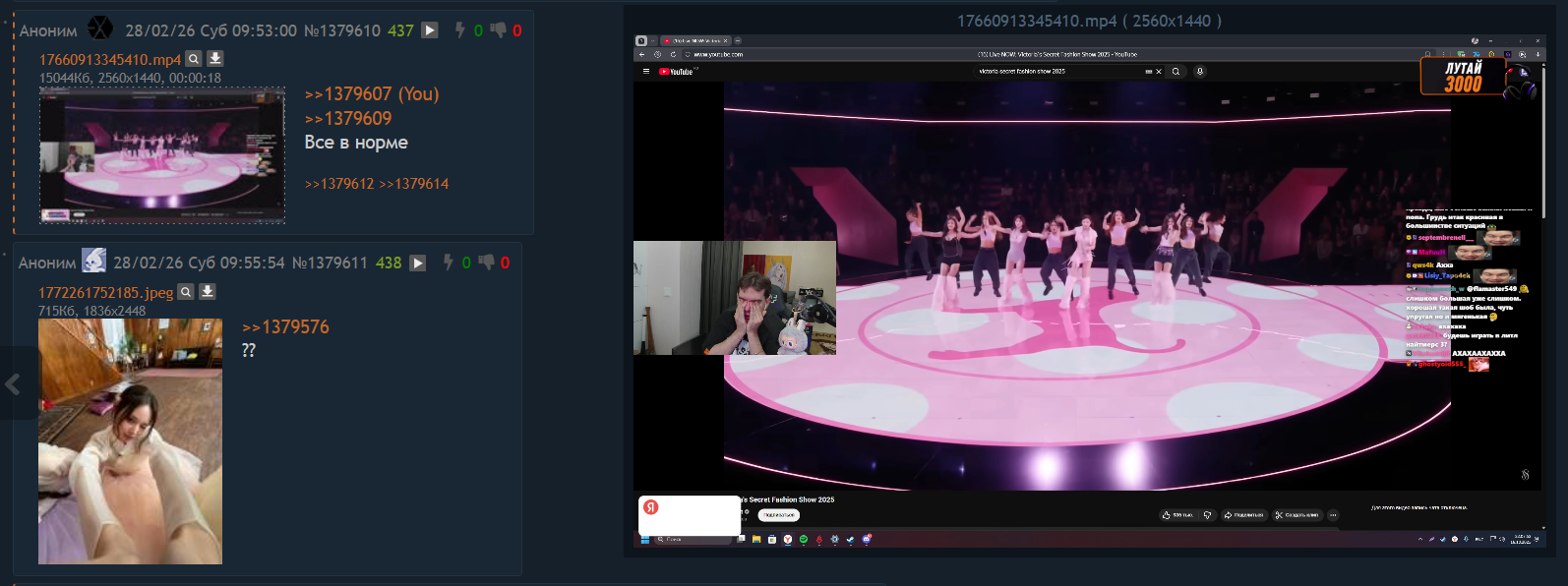This screenshot has height=586, width=1568.
Task: Click the post number №1379610
Action: (342, 30)
